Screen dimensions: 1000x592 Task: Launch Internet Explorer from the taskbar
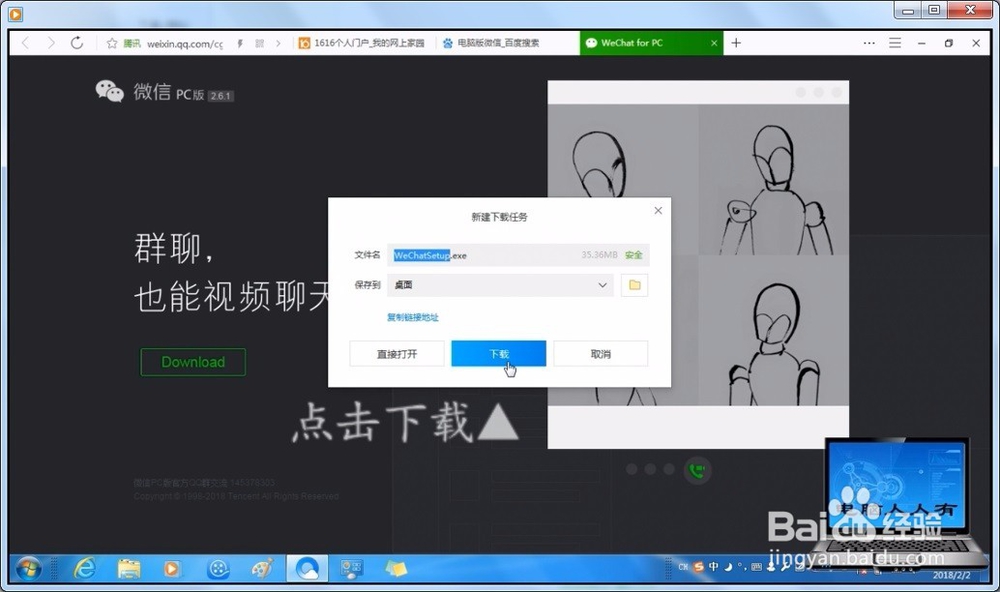(x=85, y=569)
